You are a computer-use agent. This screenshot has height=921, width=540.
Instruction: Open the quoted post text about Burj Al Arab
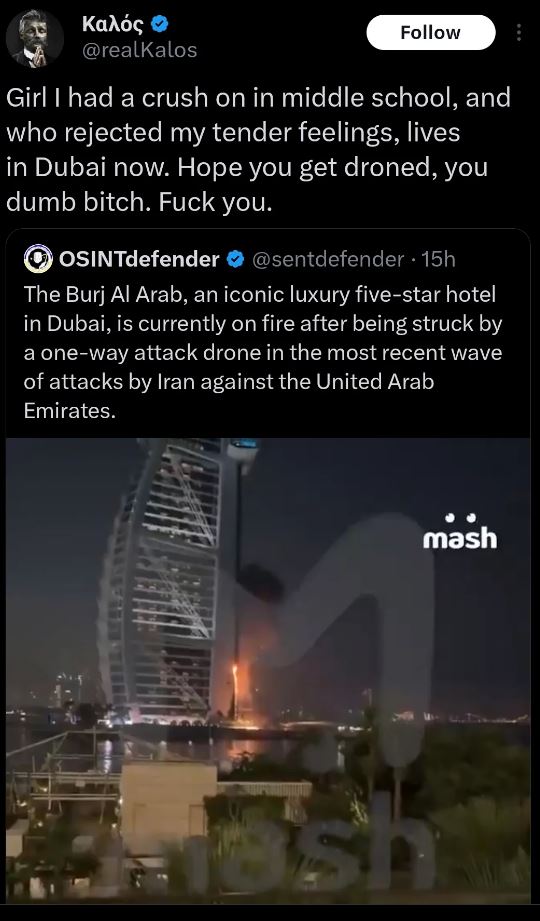click(263, 352)
